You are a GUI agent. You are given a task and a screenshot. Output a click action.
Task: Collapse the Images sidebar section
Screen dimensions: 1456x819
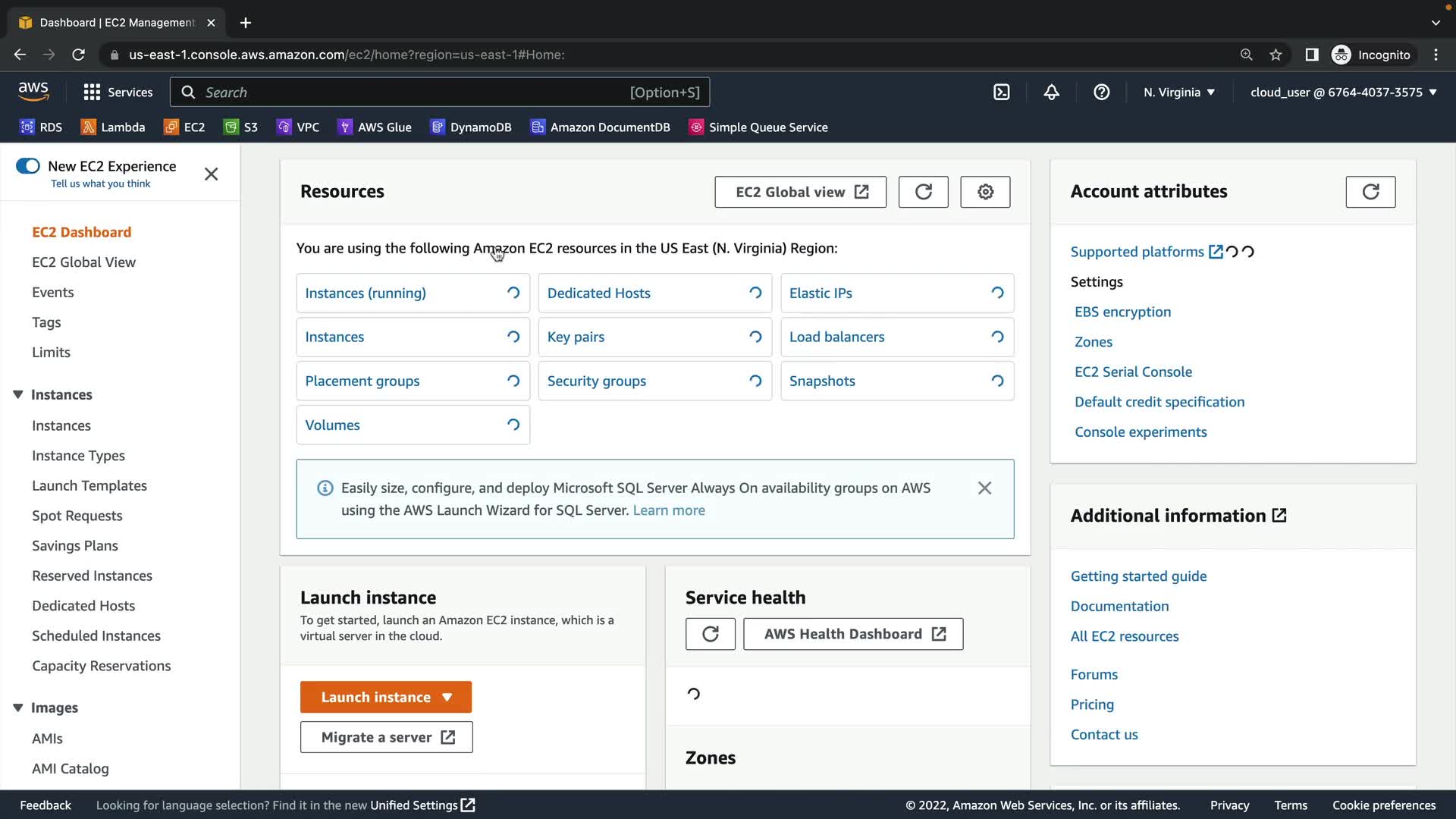(18, 708)
